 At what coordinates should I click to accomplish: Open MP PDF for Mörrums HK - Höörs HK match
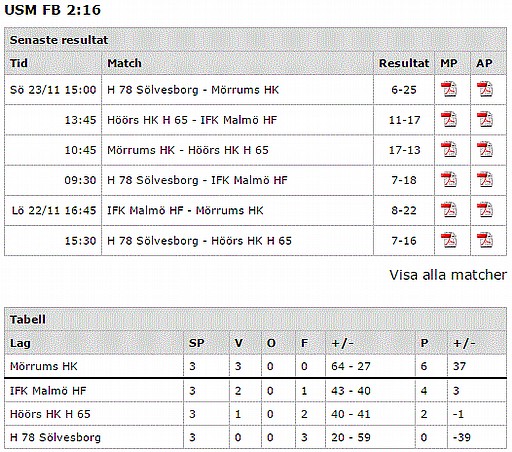pos(449,150)
